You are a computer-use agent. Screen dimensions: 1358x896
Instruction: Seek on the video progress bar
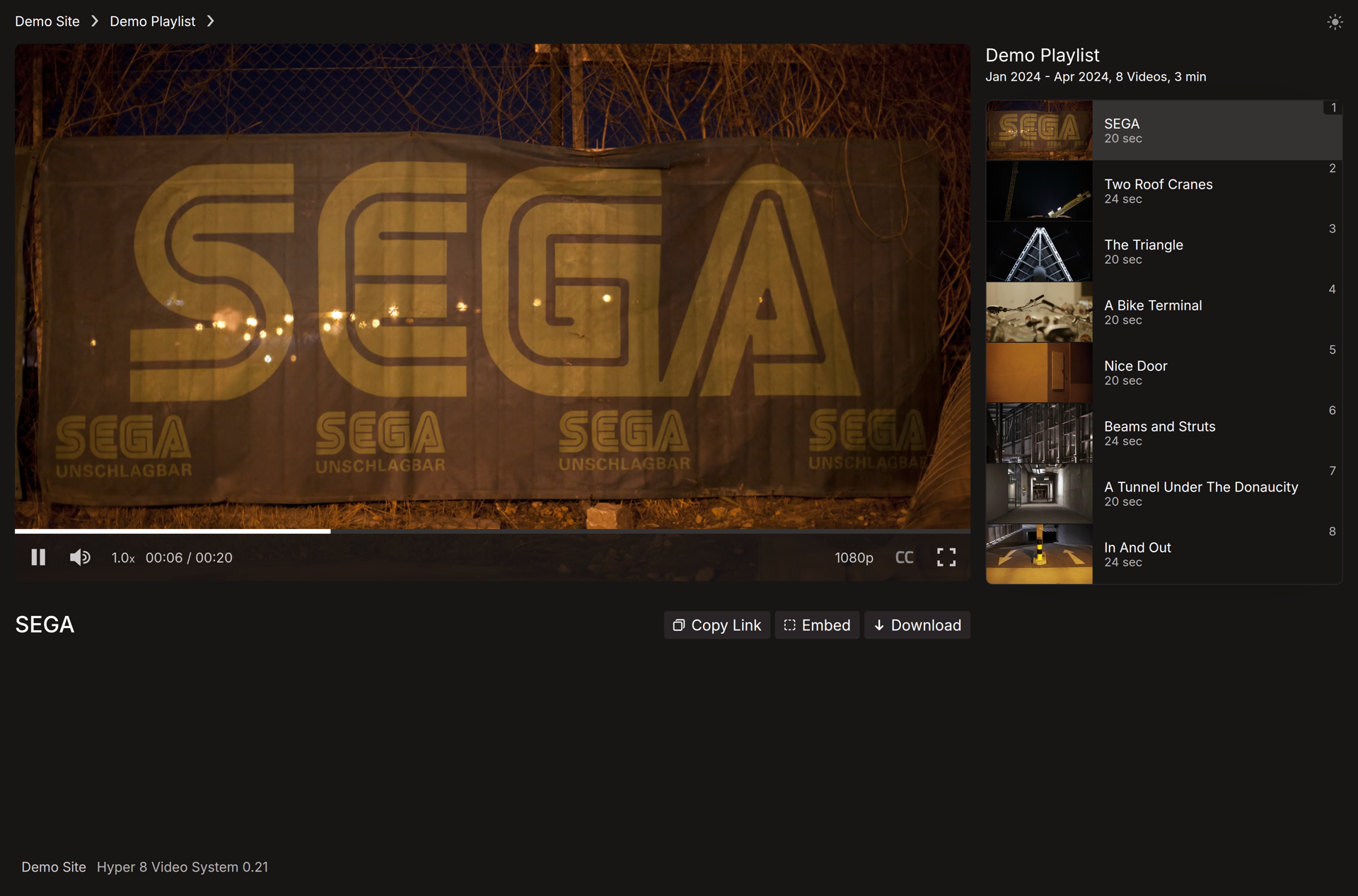pos(492,530)
